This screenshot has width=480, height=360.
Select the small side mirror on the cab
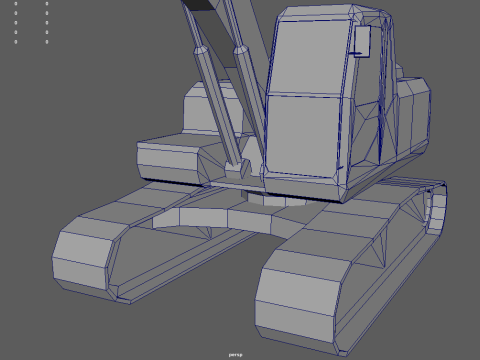(x=363, y=41)
